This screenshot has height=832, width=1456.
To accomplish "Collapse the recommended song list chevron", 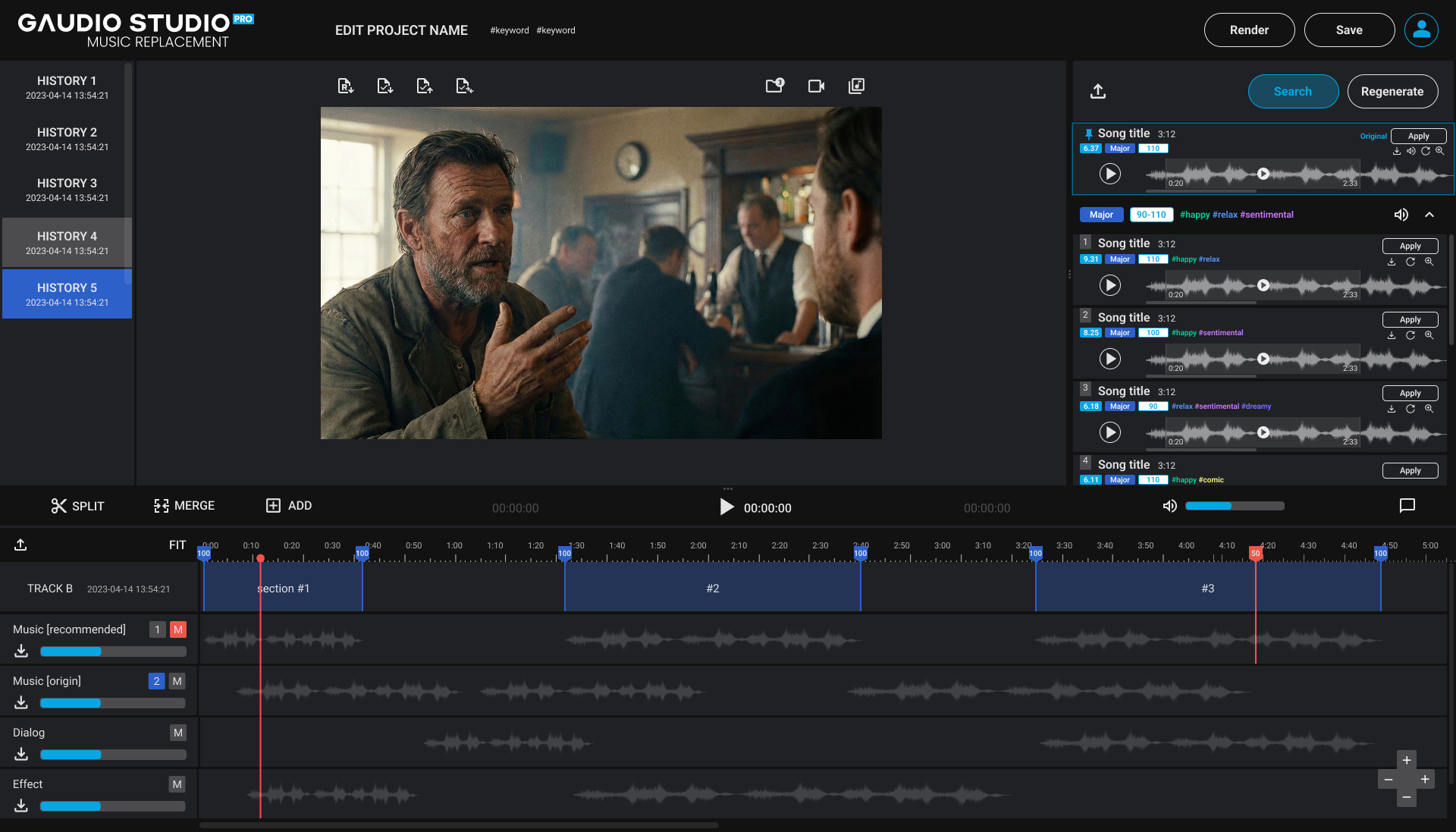I will point(1429,215).
